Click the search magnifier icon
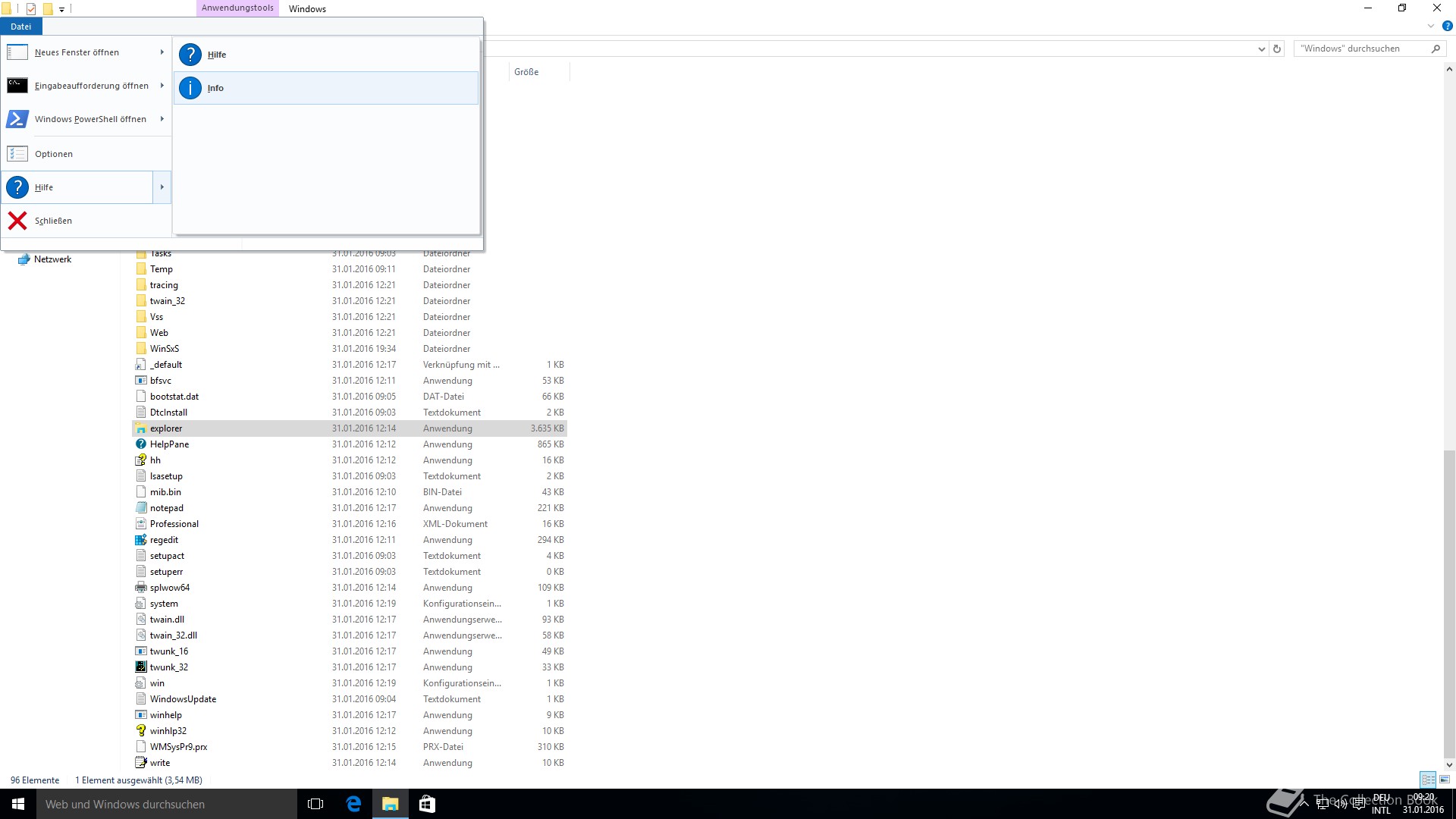This screenshot has width=1456, height=819. pos(1436,49)
